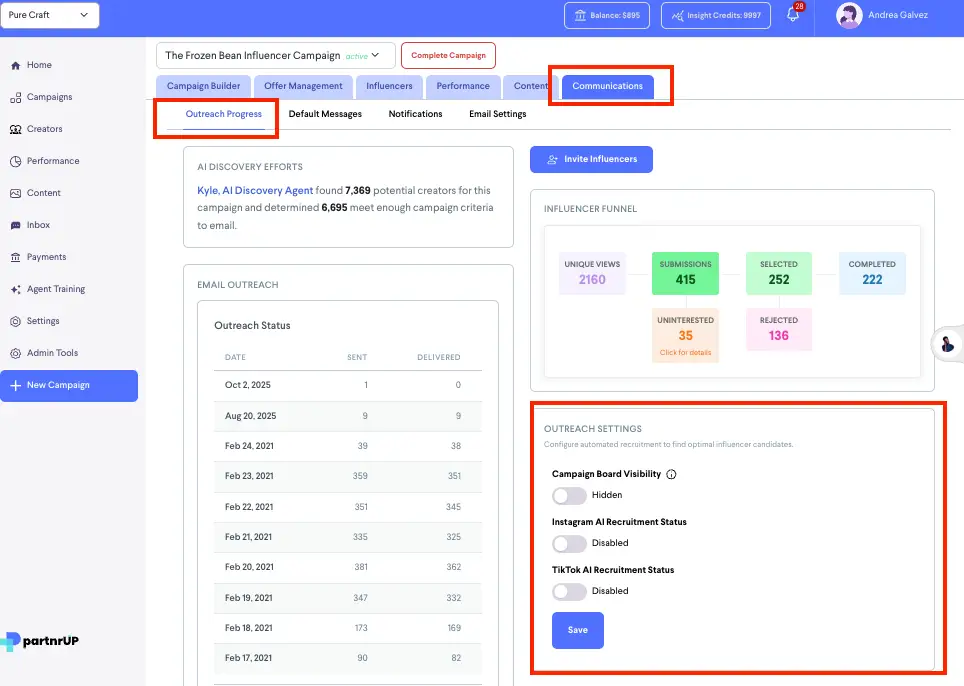Screen dimensions: 964x686
Task: Select Outreach Progress subtab
Action: click(224, 114)
